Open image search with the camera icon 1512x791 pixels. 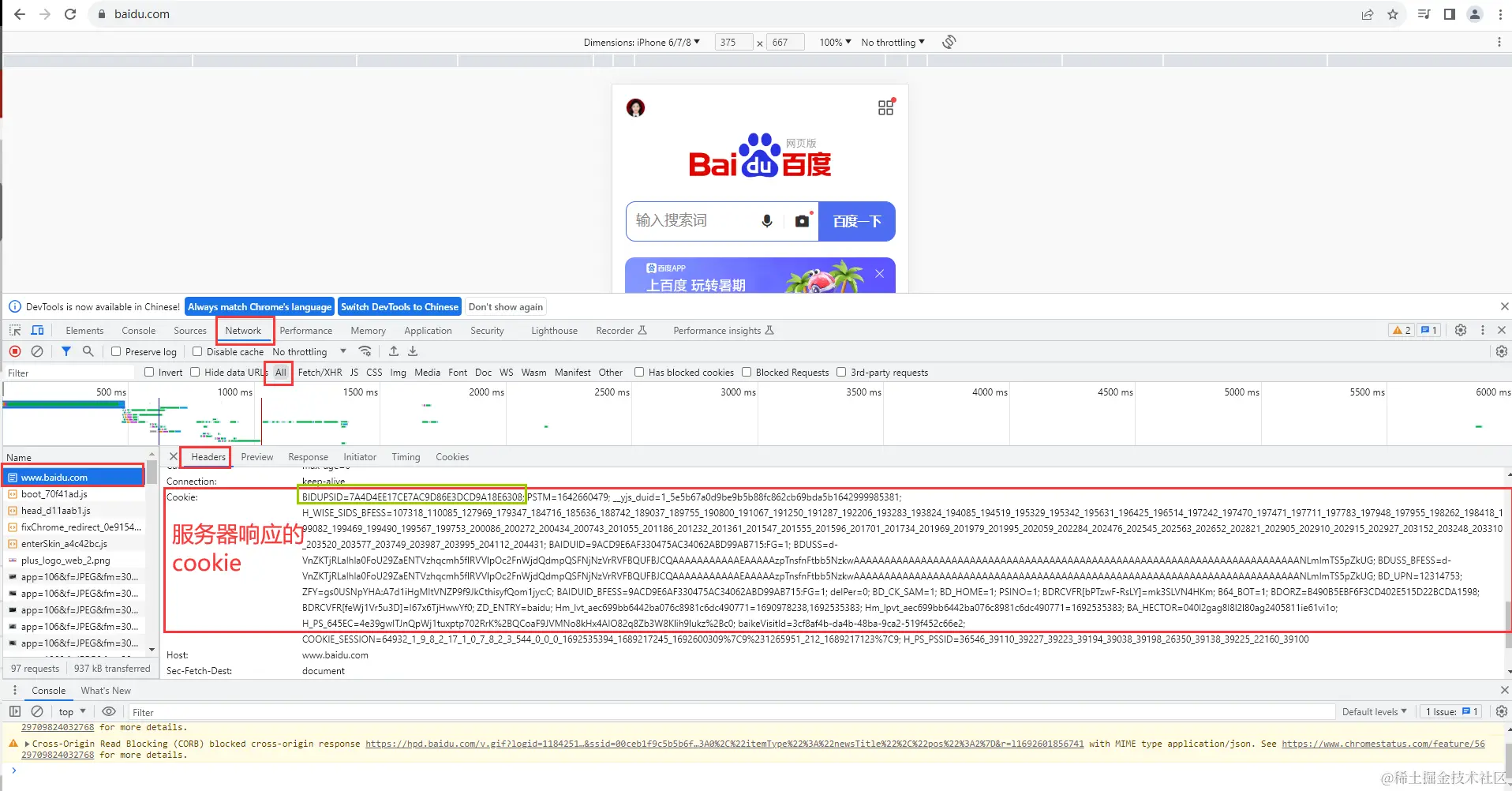click(803, 221)
